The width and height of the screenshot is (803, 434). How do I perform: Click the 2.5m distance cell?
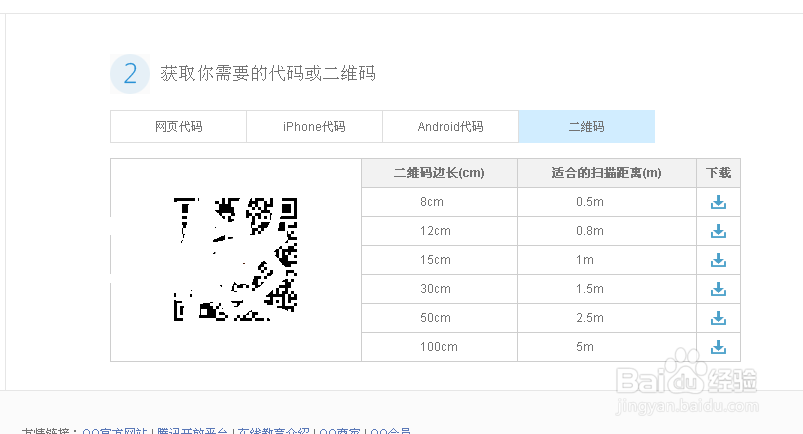point(607,318)
